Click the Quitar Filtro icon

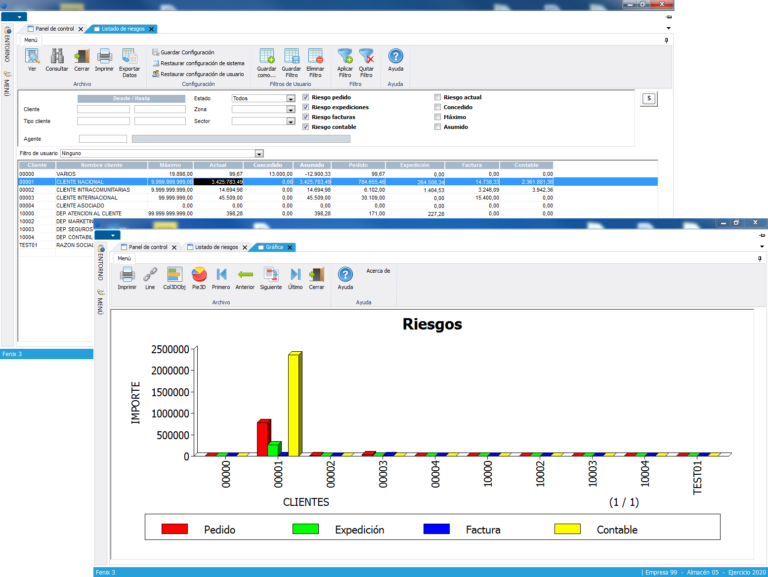point(366,58)
